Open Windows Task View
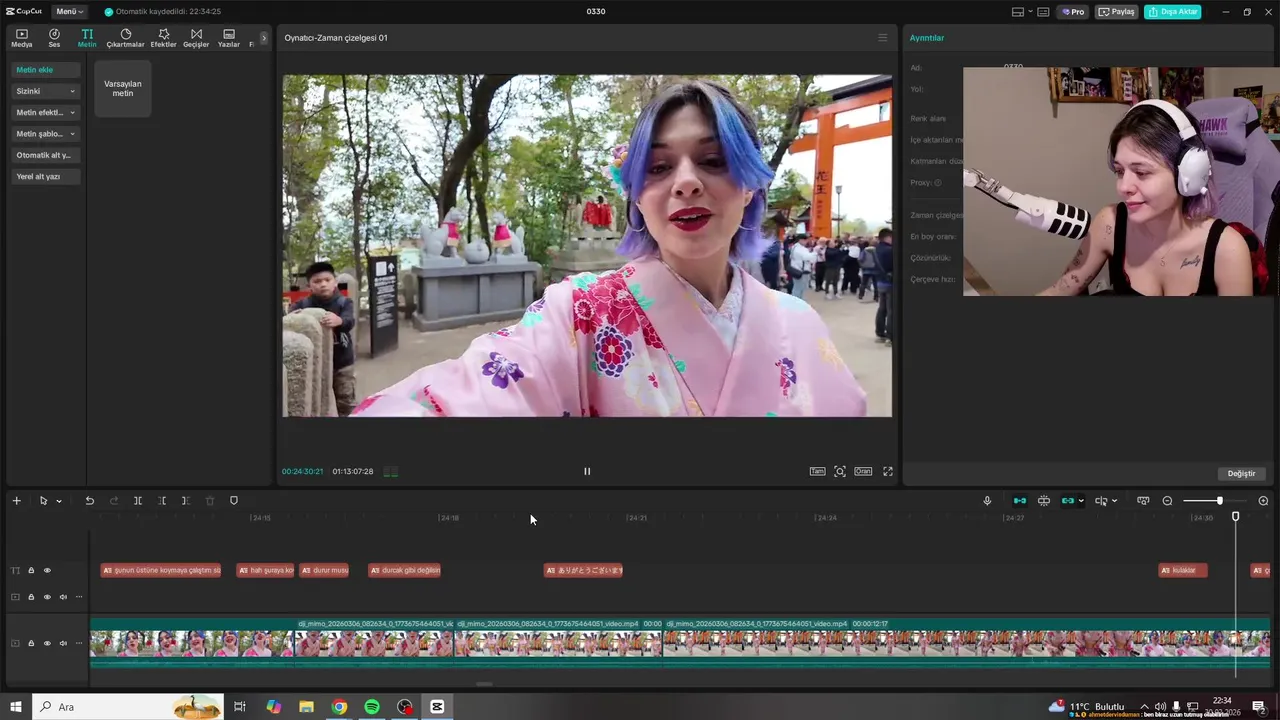This screenshot has width=1280, height=720. point(240,707)
